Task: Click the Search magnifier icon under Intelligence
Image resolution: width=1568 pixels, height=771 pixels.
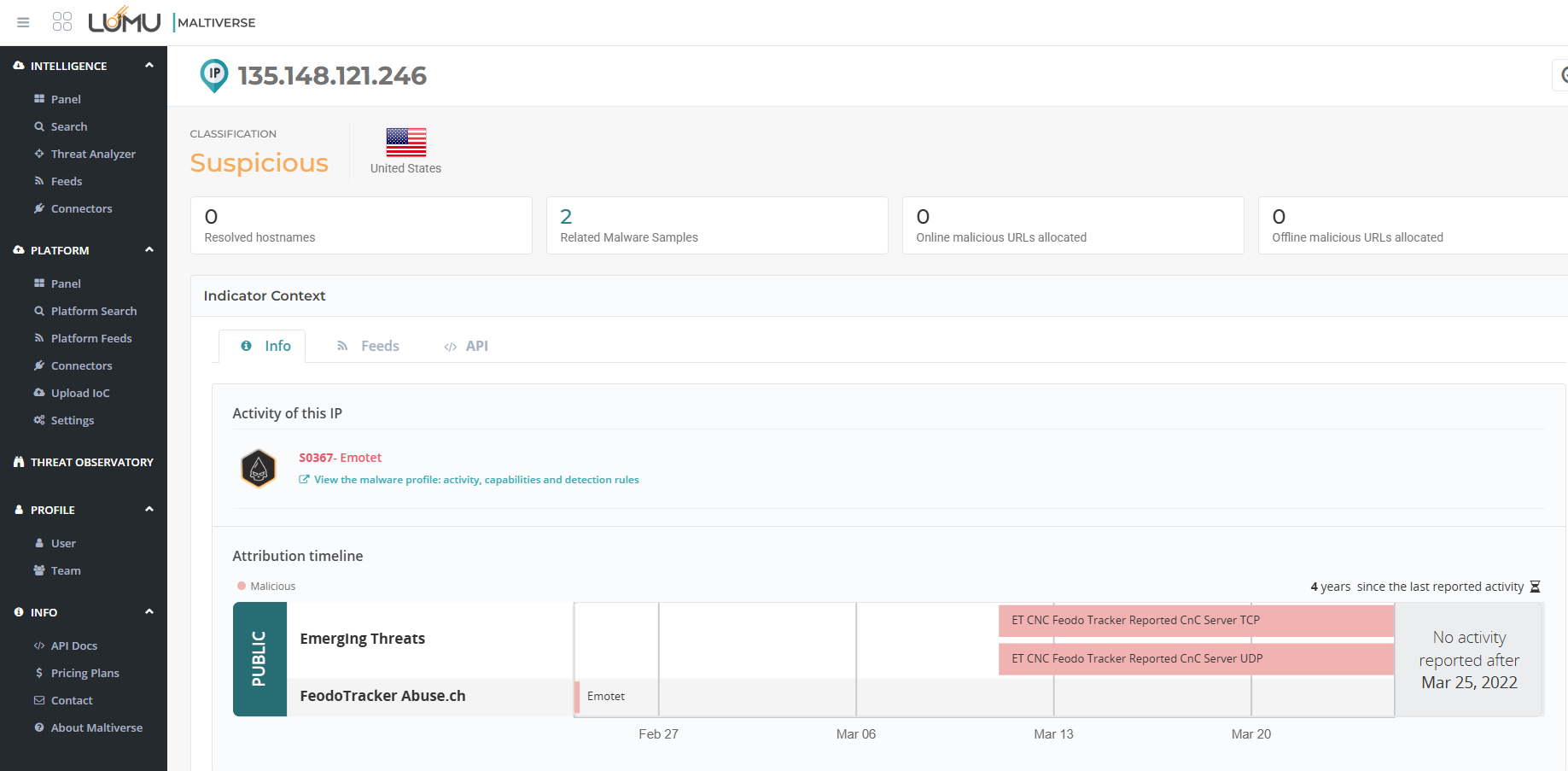Action: point(39,126)
